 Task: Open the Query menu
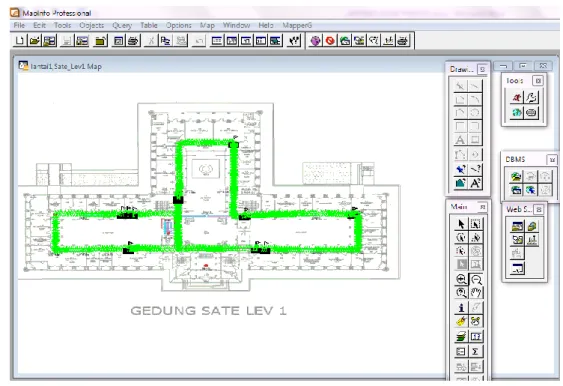pos(122,25)
